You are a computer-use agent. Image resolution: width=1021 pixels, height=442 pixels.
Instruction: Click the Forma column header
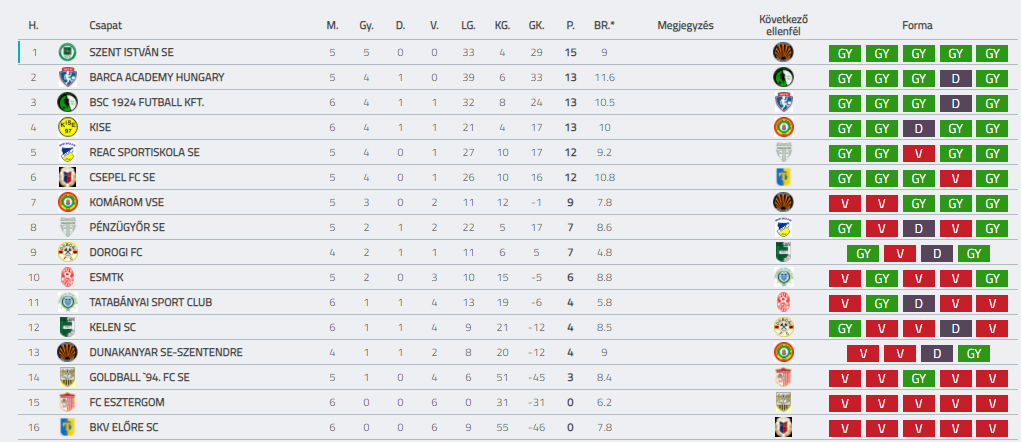[917, 25]
